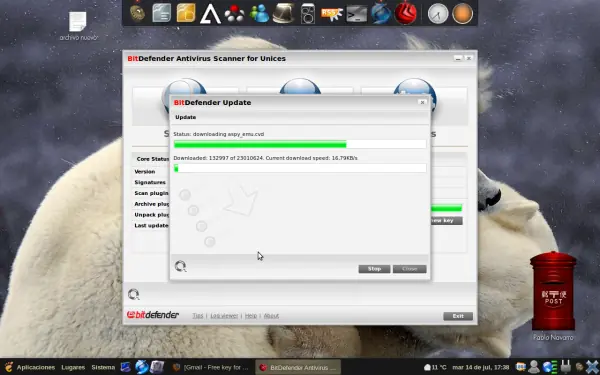Click the blue globe browser launcher in bottom panel
This screenshot has height=375, width=600.
pos(142,367)
